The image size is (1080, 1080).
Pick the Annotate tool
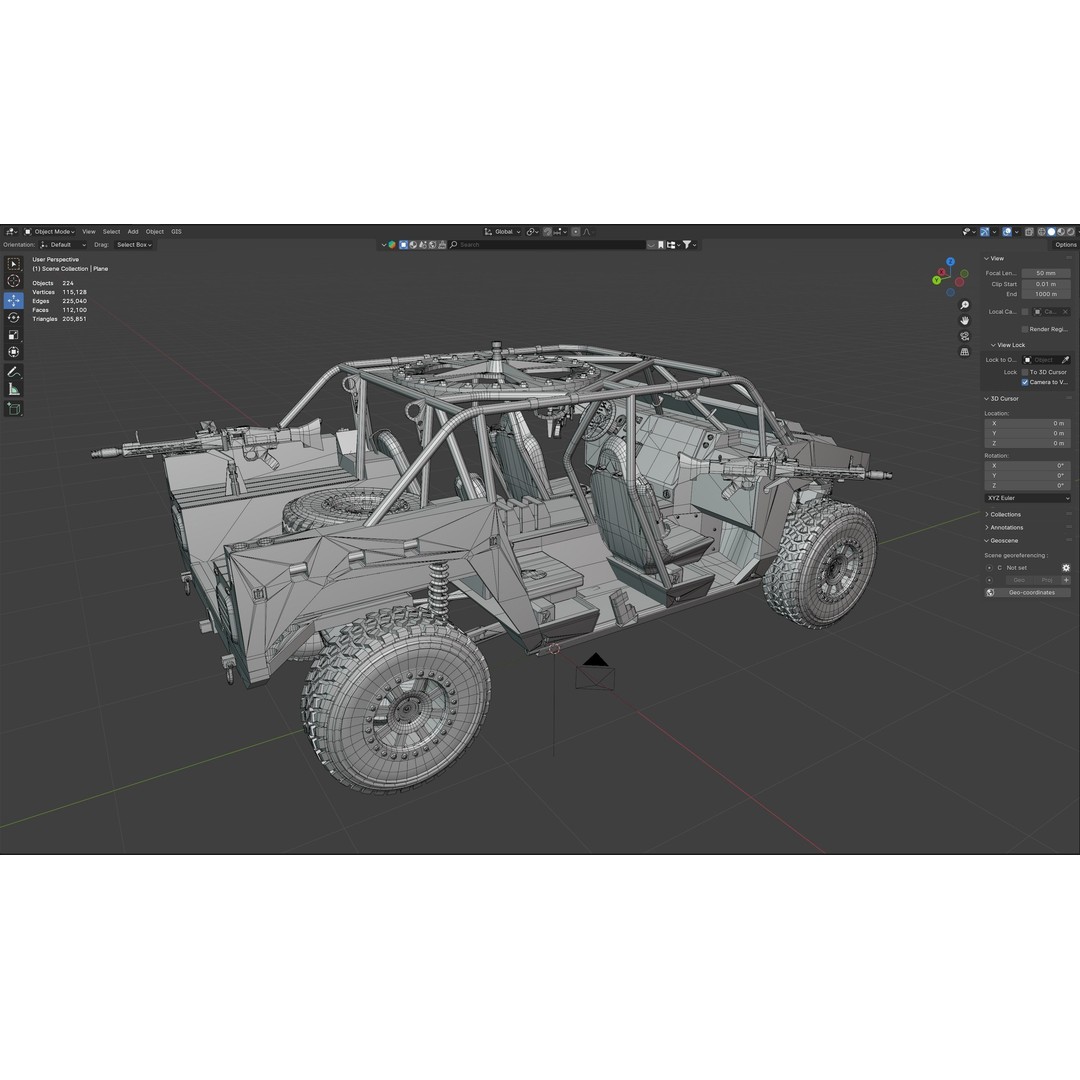click(14, 371)
